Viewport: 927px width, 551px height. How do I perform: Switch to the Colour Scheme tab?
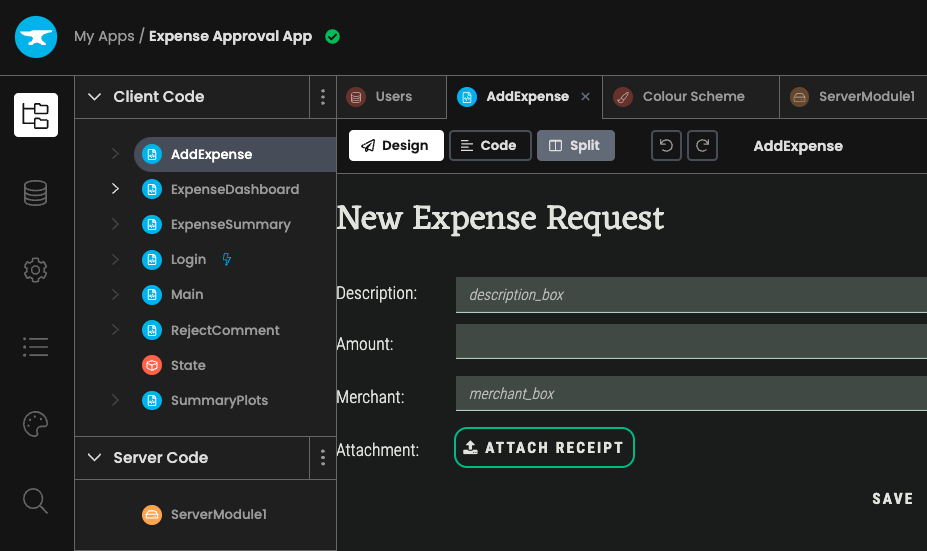coord(692,97)
